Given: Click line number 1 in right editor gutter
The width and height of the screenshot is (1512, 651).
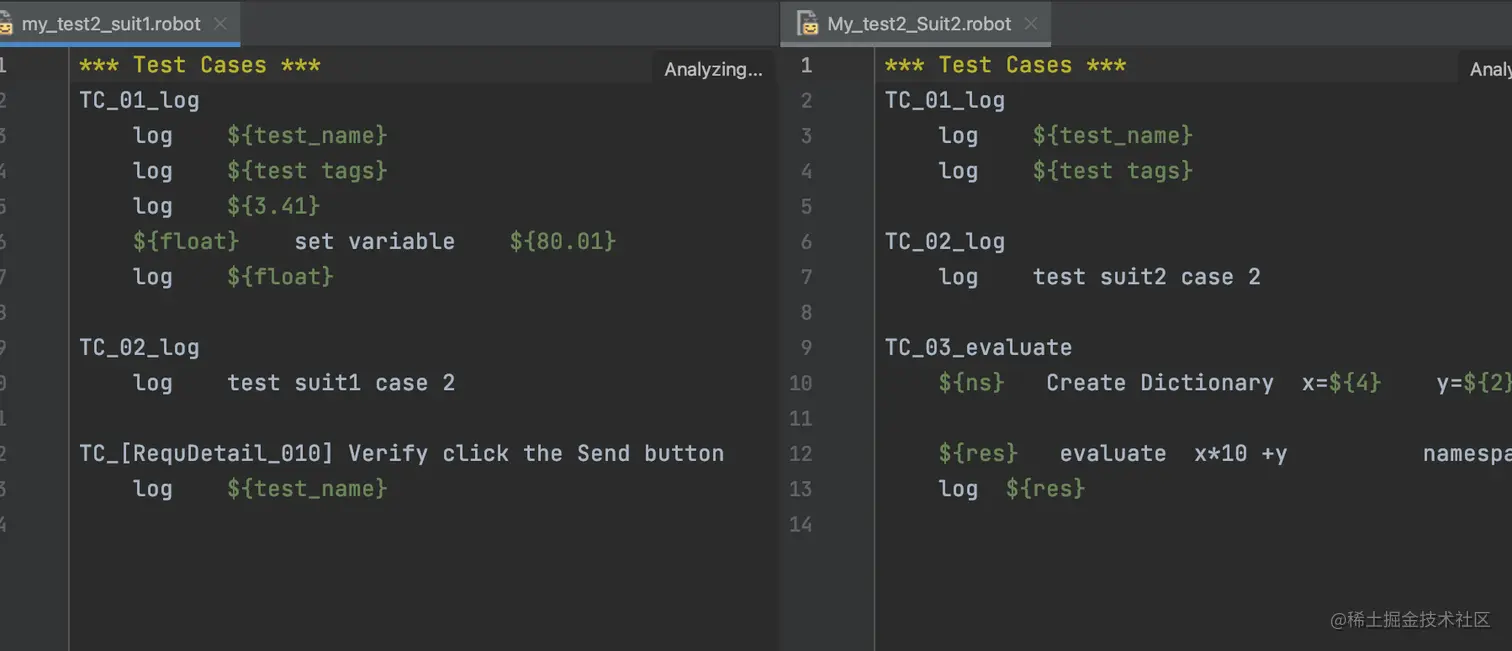Looking at the screenshot, I should click(x=806, y=66).
